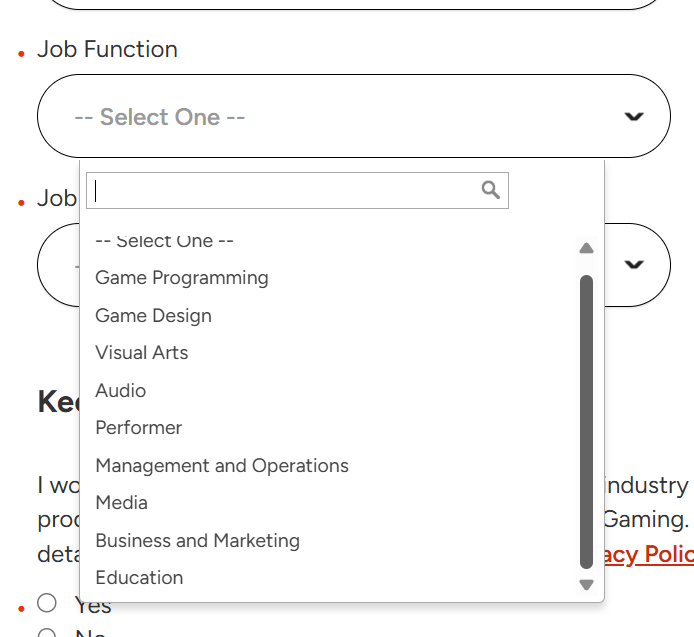Choose Game Programming from the list

[x=182, y=278]
